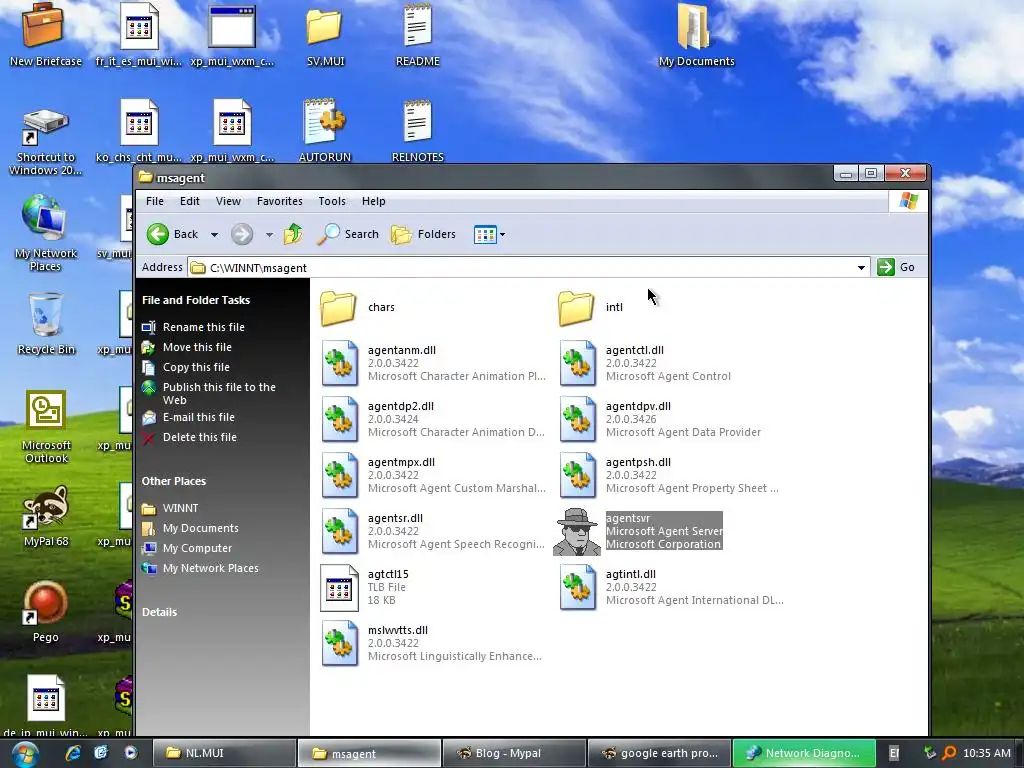The image size is (1024, 768).
Task: Switch to NL.MUI taskbar window
Action: point(224,753)
